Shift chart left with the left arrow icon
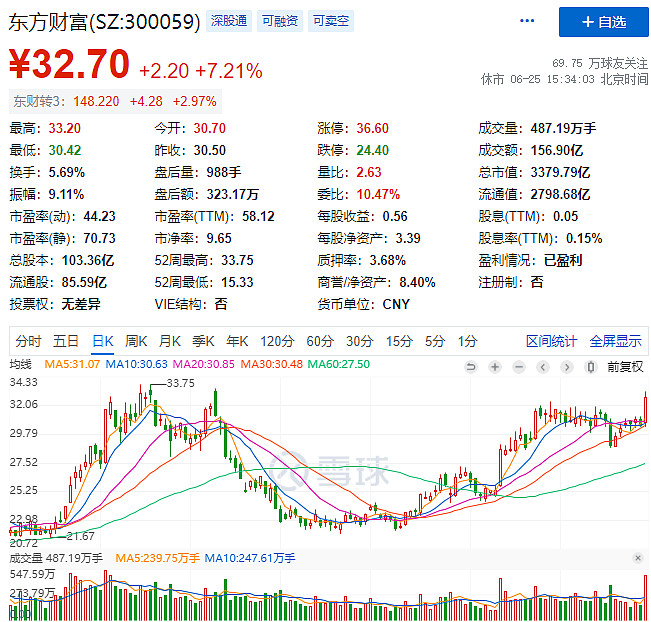The image size is (651, 622). tap(543, 367)
